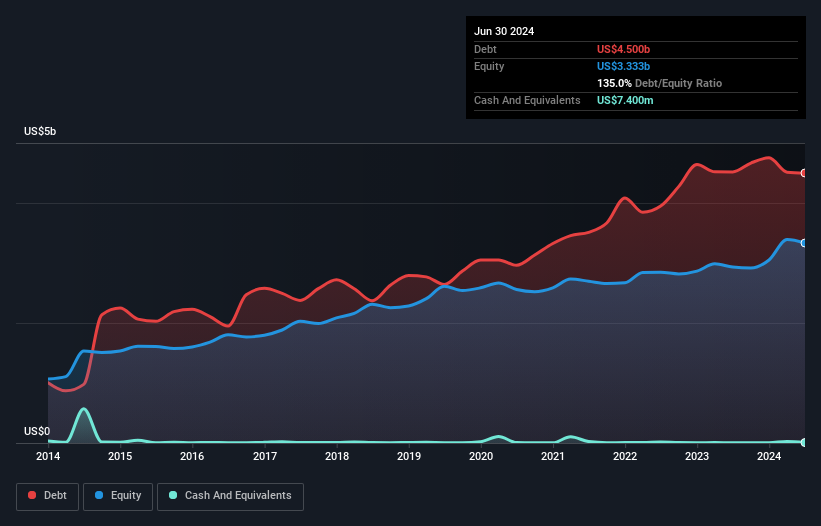This screenshot has width=821, height=526.
Task: Click the teal Cash endpoint marker
Action: tap(804, 442)
